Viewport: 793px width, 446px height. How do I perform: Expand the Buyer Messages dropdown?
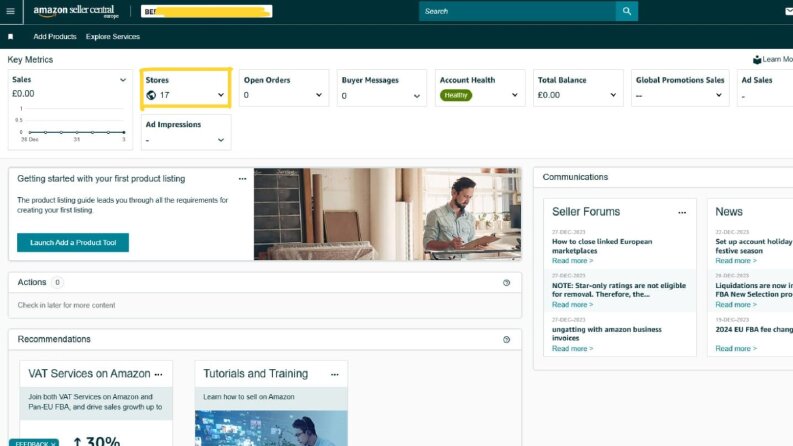[417, 96]
